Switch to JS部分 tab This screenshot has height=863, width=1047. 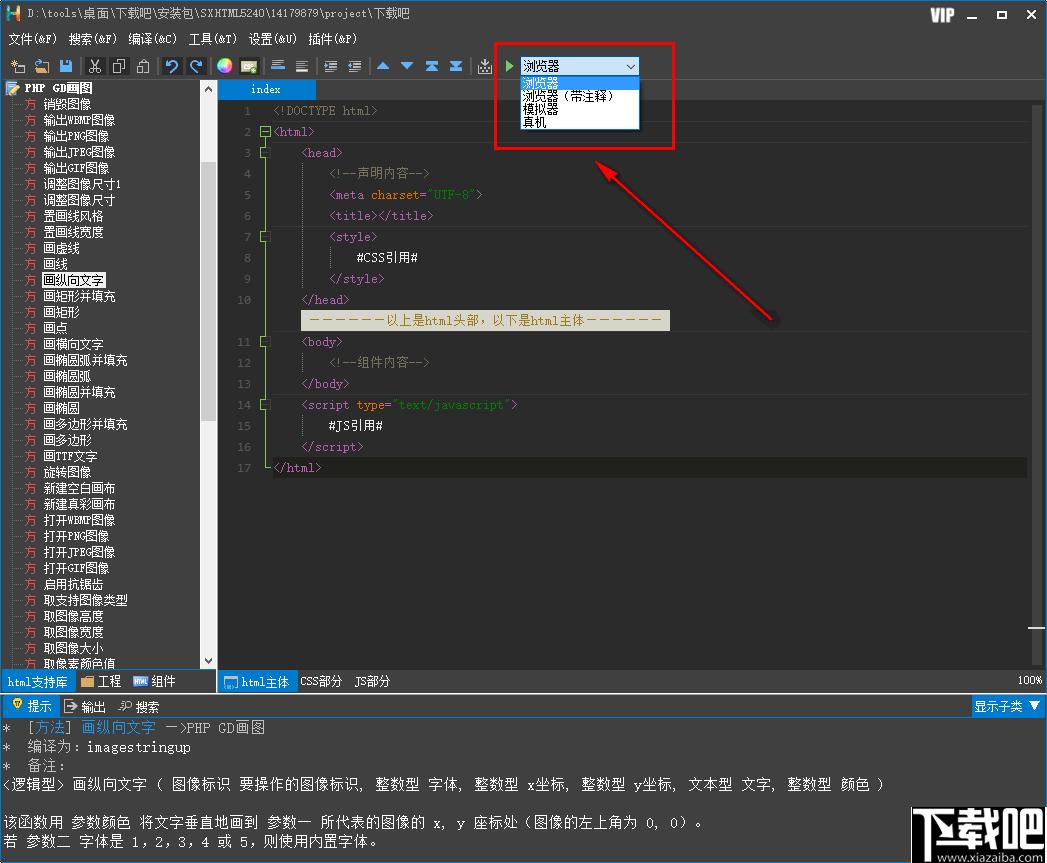tap(372, 681)
